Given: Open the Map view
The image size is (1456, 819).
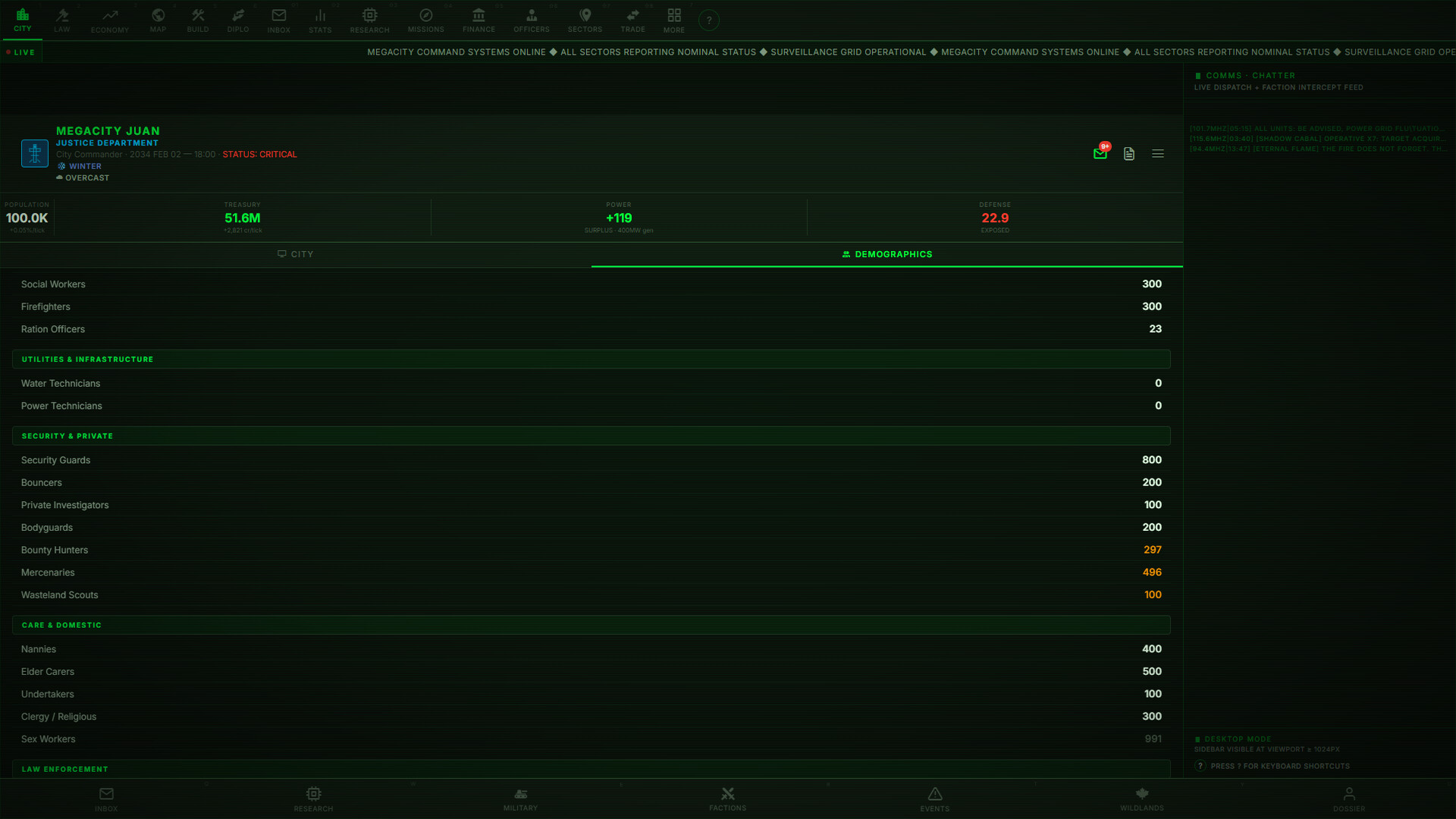Looking at the screenshot, I should click(158, 20).
